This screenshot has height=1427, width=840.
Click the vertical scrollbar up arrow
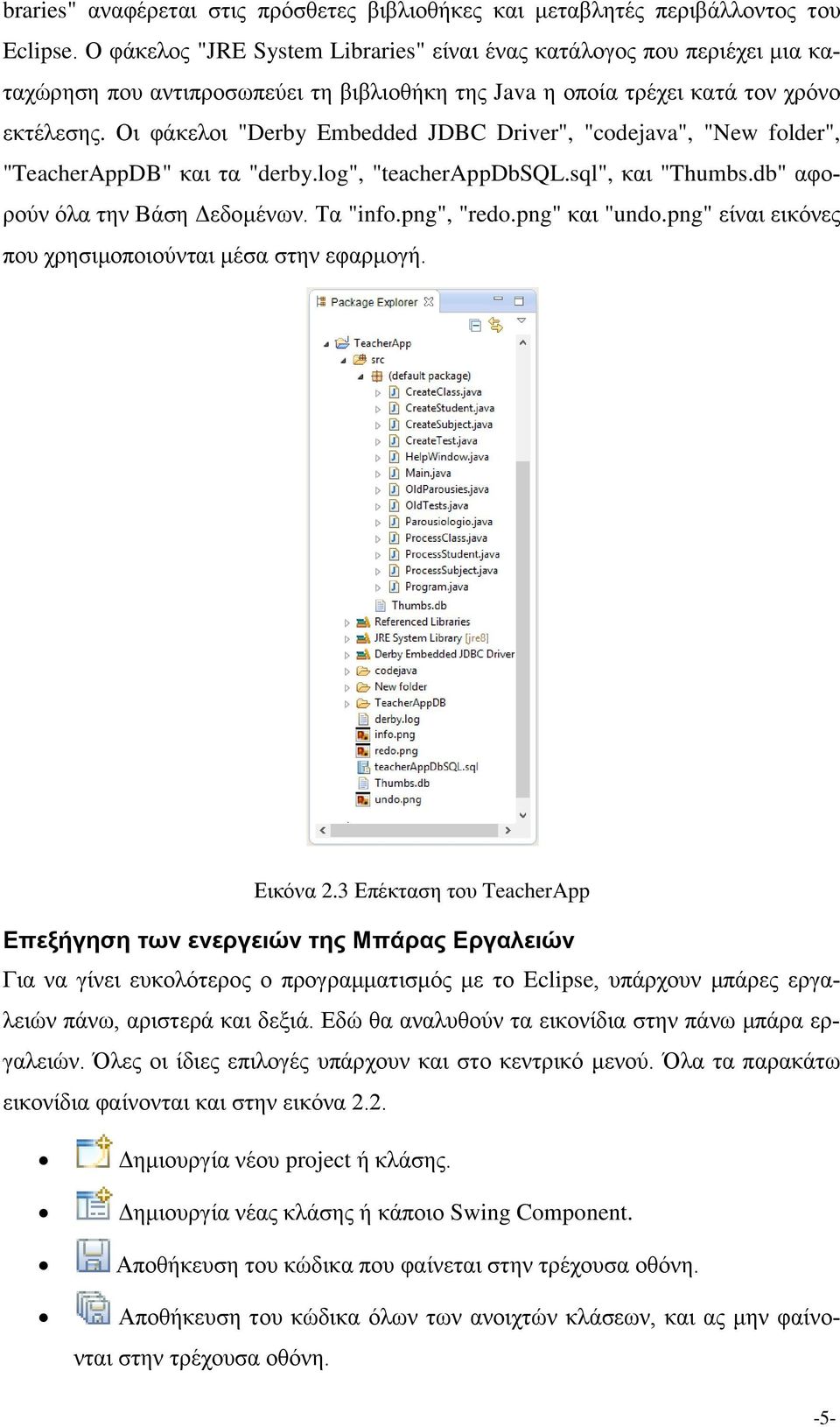[523, 343]
